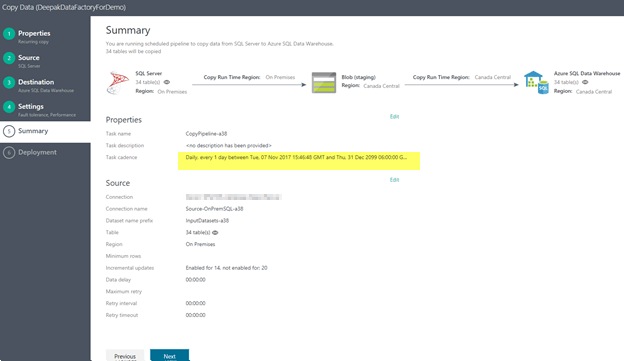Viewport: 624px width, 361px height.
Task: Click step 4 green circle icon
Action: [x=9, y=107]
